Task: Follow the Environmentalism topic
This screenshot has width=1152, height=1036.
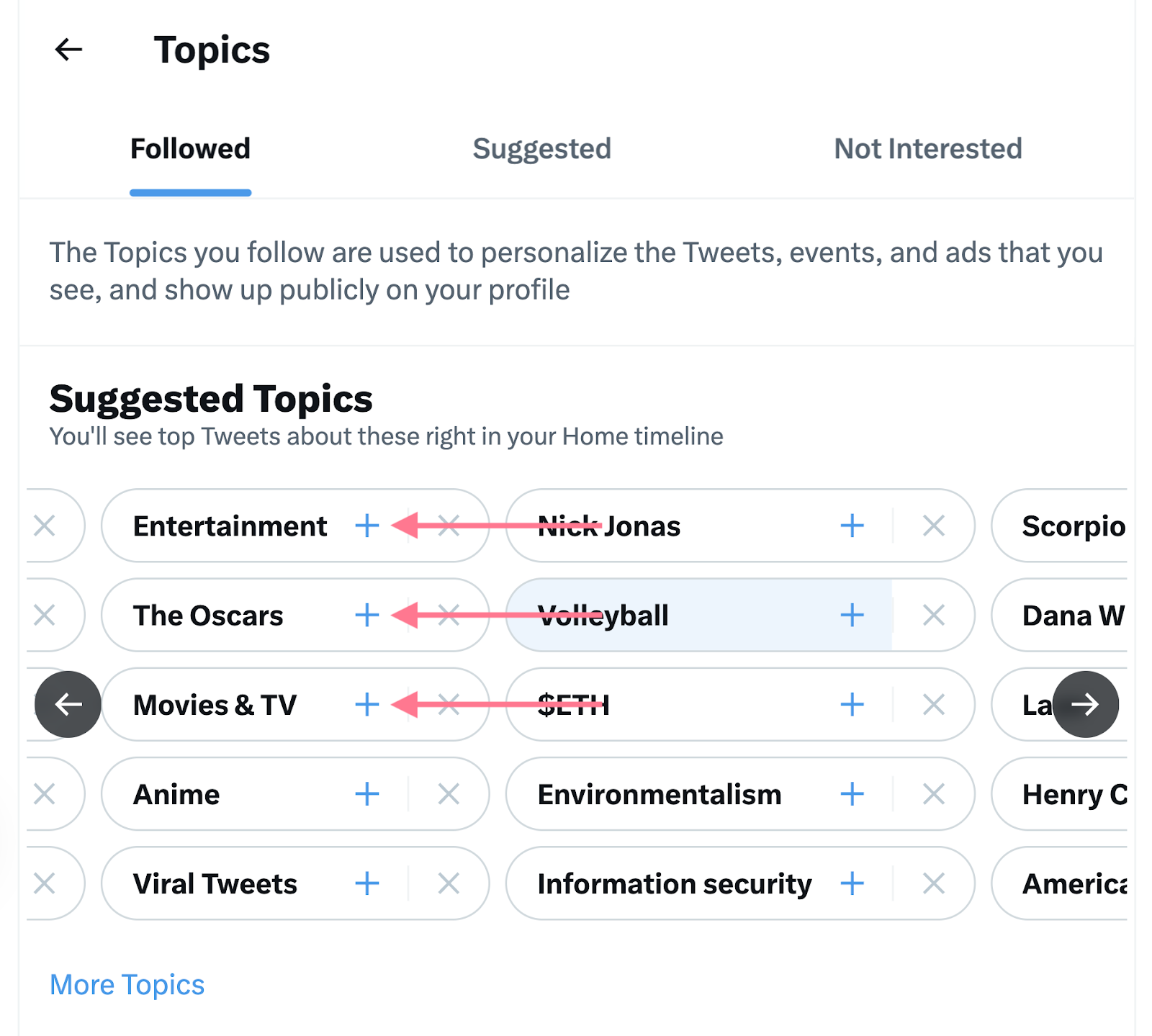Action: pyautogui.click(x=852, y=794)
